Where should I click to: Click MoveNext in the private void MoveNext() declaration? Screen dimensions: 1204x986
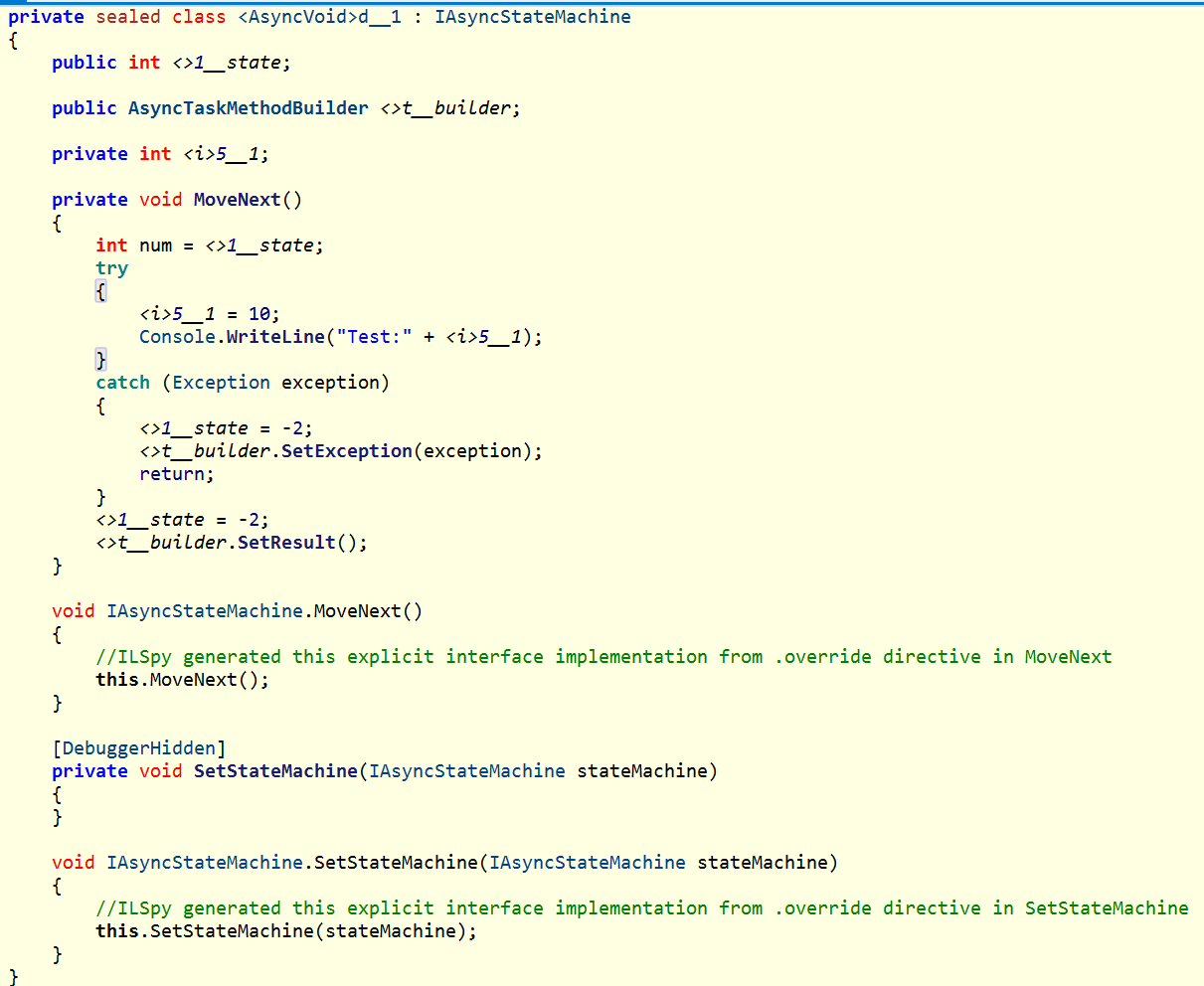click(238, 200)
